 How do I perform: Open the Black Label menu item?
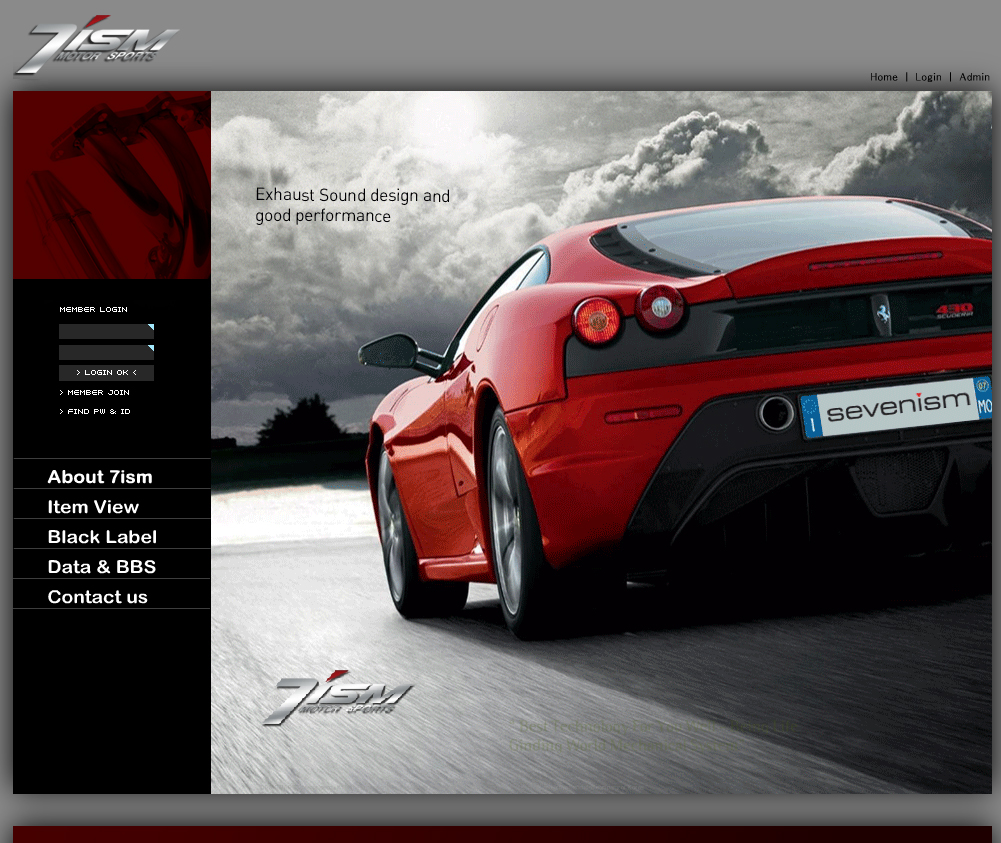point(102,537)
